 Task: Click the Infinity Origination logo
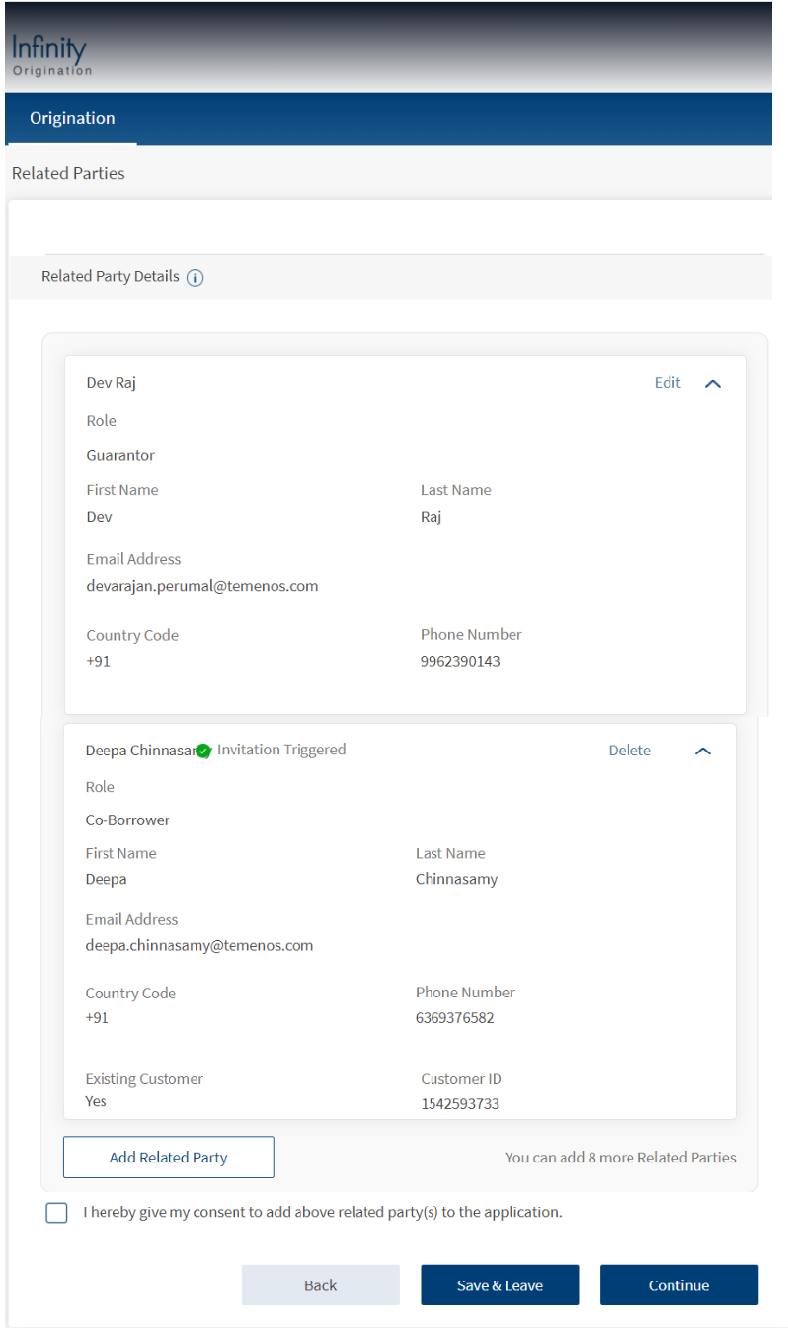[51, 56]
